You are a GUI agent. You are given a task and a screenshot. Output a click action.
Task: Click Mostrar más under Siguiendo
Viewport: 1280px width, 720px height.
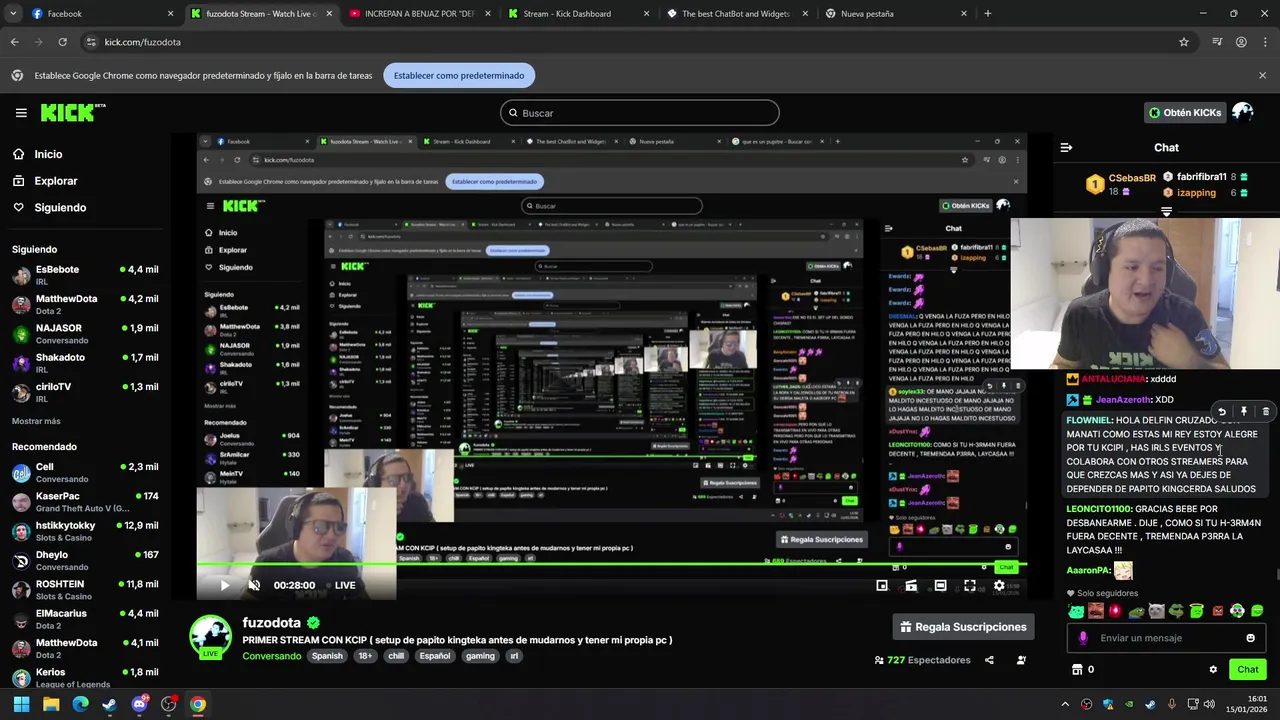pyautogui.click(x=36, y=421)
